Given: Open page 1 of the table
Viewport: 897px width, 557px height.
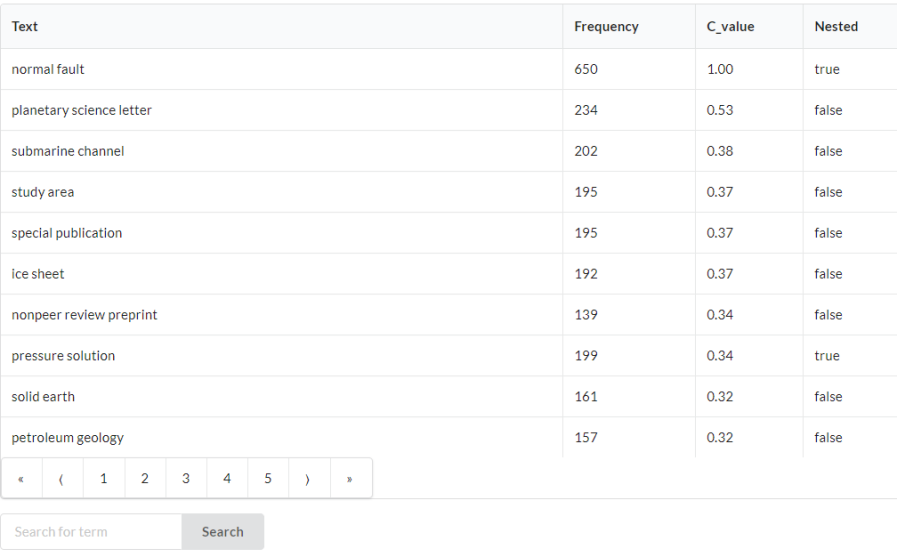Looking at the screenshot, I should coord(103,479).
